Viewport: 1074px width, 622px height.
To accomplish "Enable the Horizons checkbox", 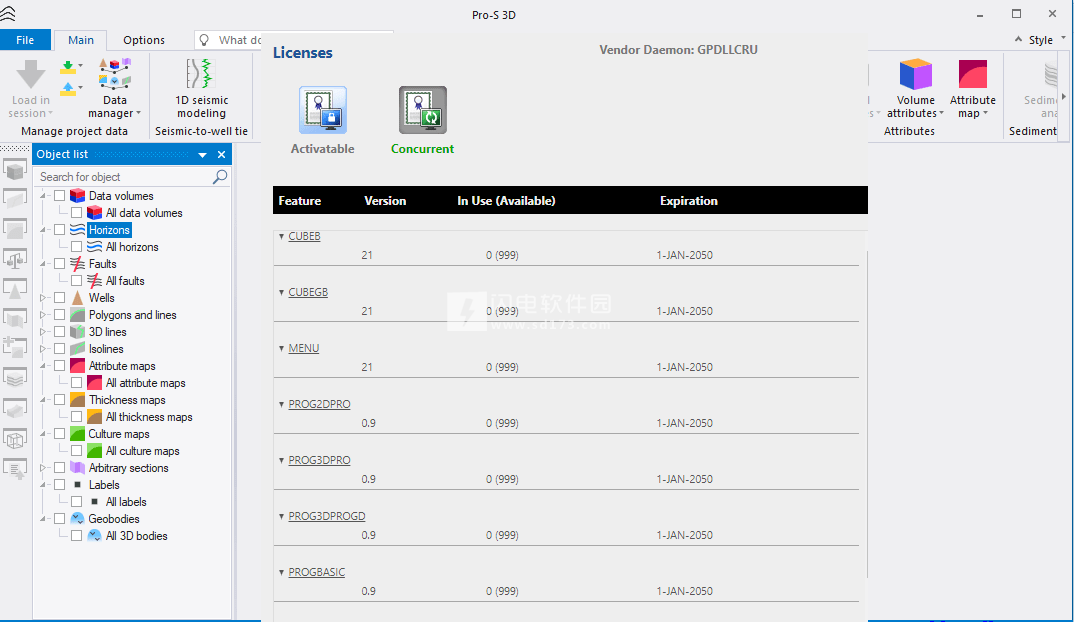I will [60, 230].
